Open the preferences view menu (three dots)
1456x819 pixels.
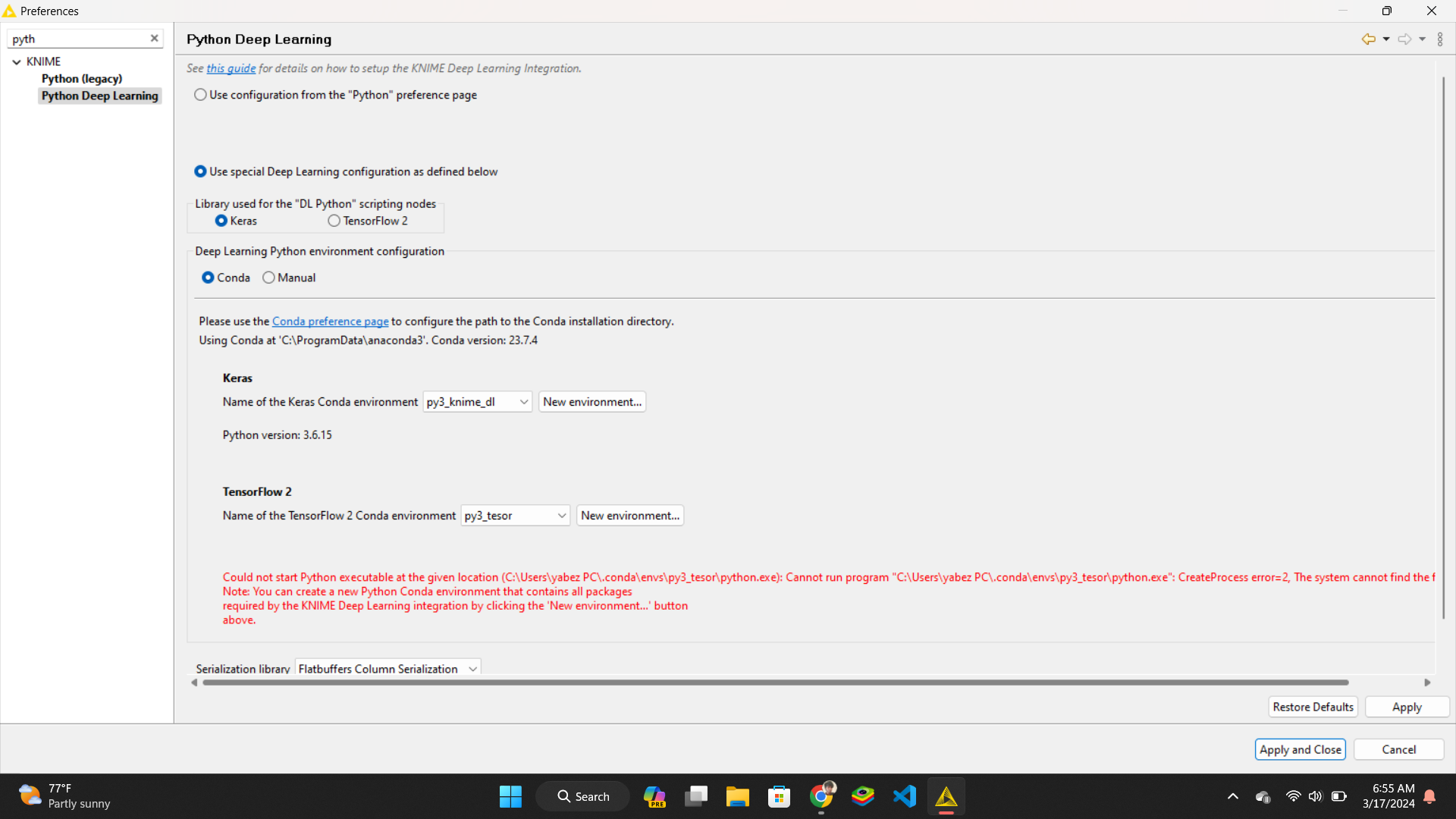(1440, 39)
